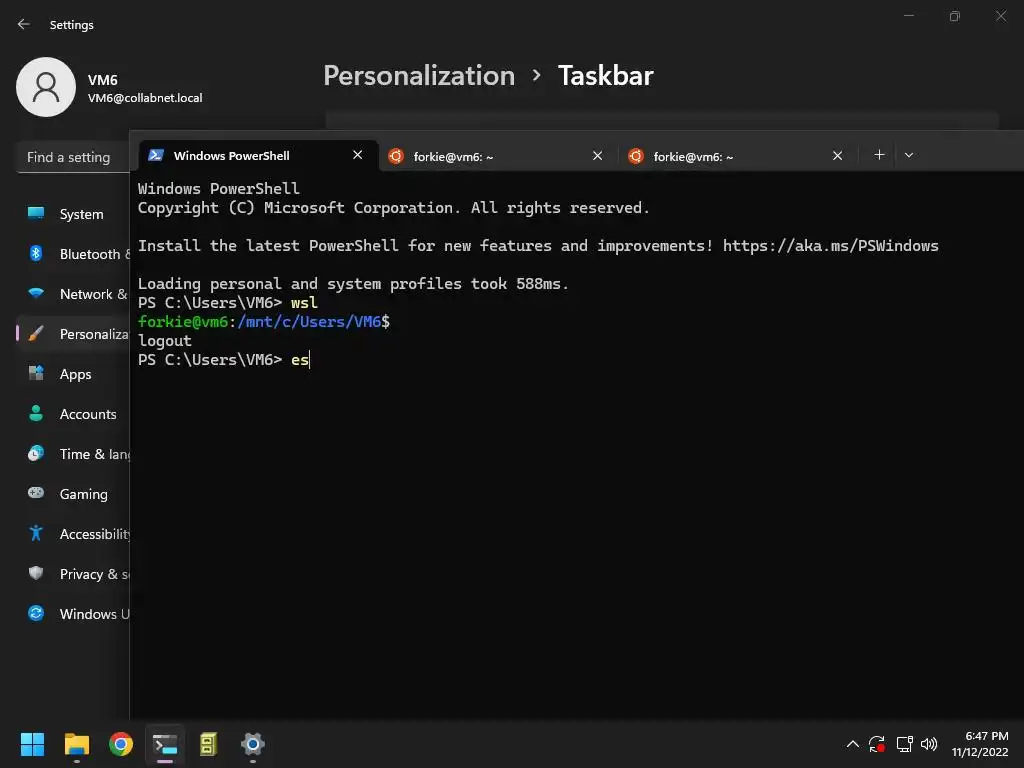This screenshot has width=1024, height=768.
Task: Show hidden system tray icons chevron
Action: click(852, 744)
